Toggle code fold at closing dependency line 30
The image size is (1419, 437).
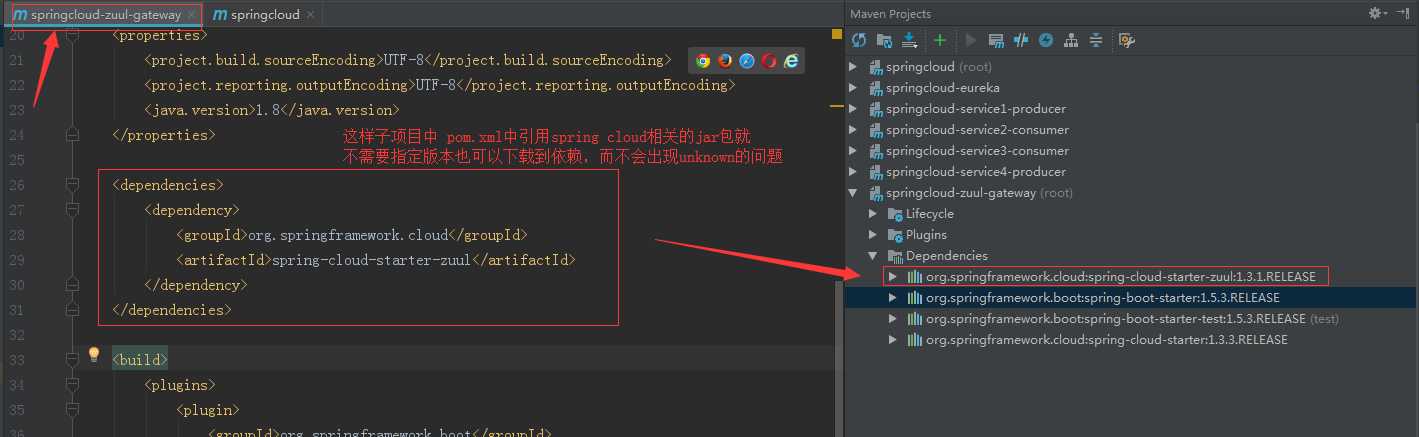click(x=72, y=285)
